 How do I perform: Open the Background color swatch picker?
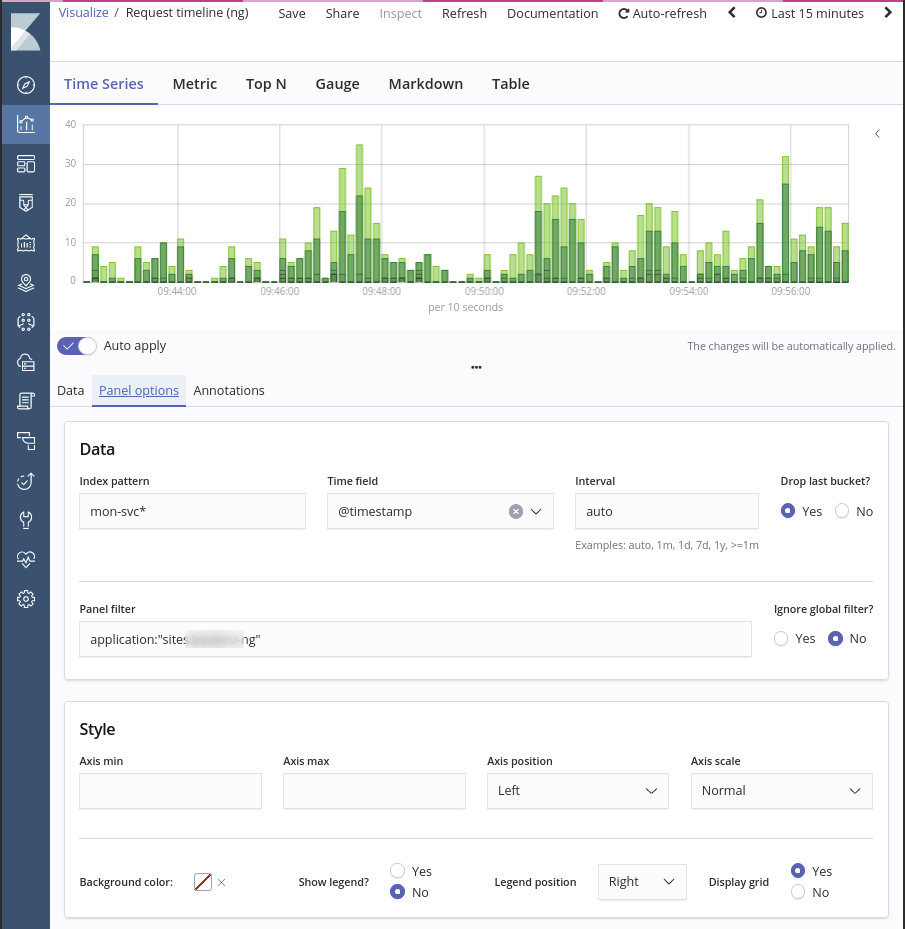point(203,882)
